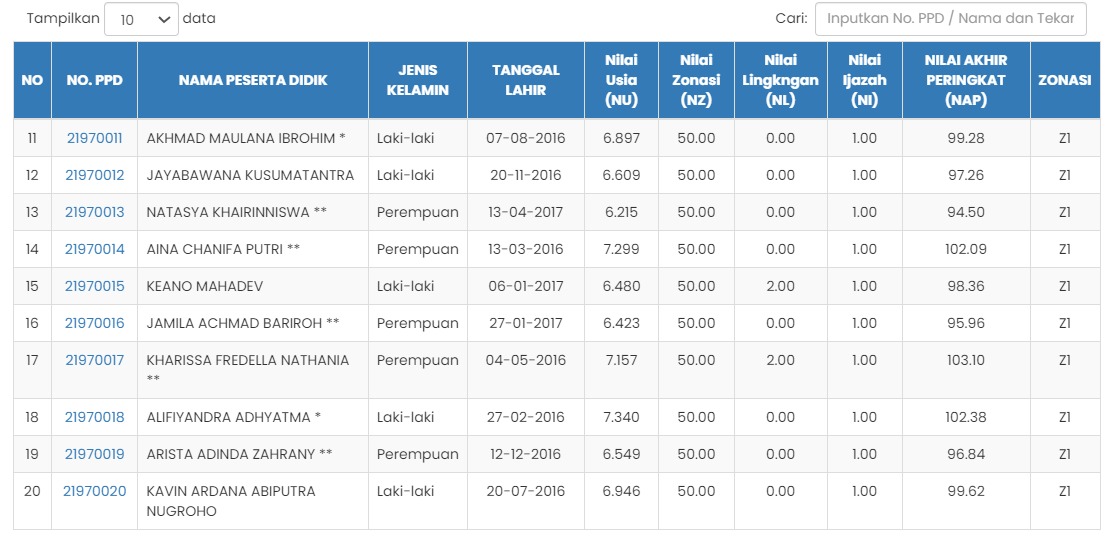This screenshot has height=538, width=1111.
Task: Open the Tampilkan entries-per-page dropdown
Action: coord(141,19)
